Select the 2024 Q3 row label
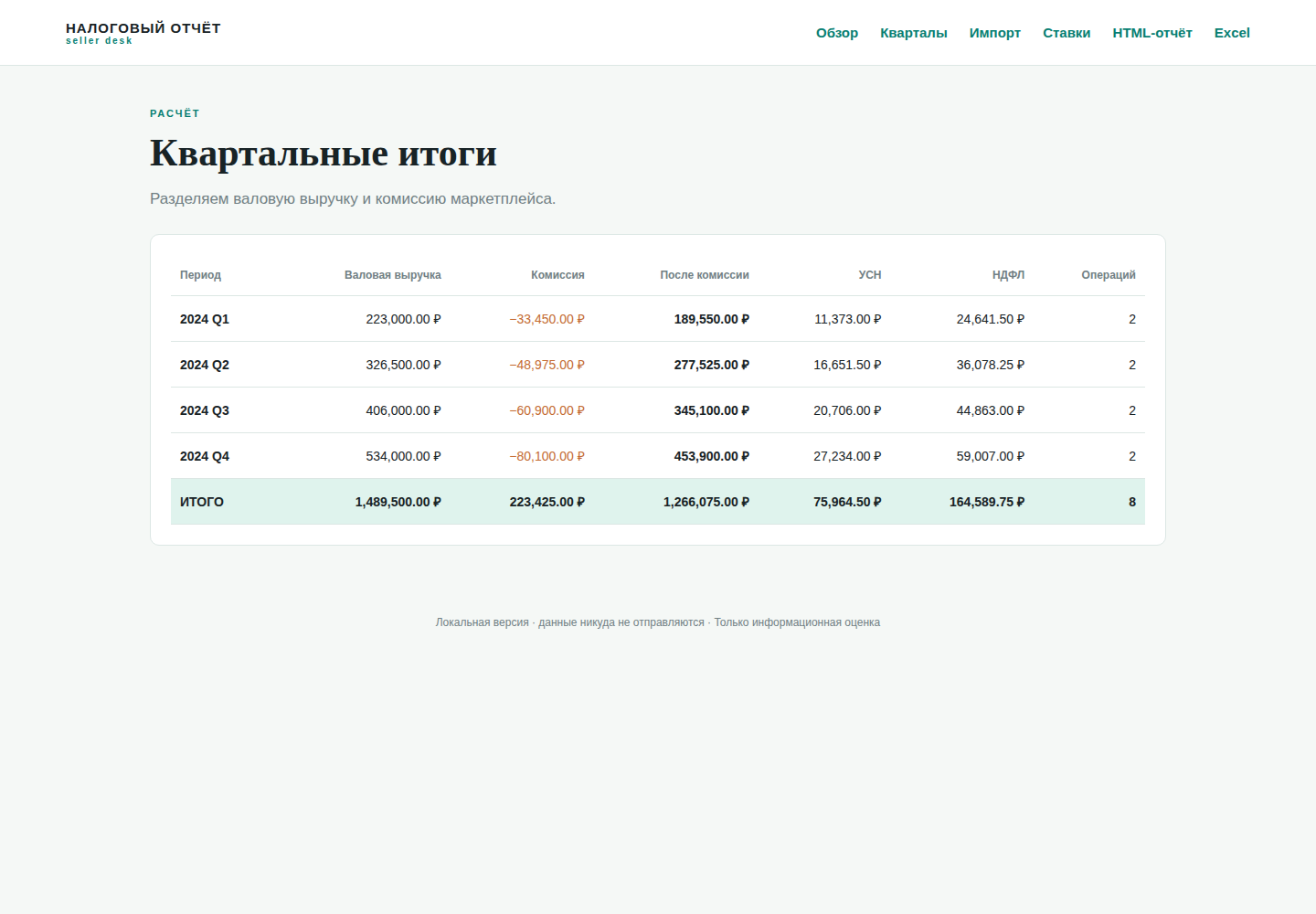 (x=205, y=410)
